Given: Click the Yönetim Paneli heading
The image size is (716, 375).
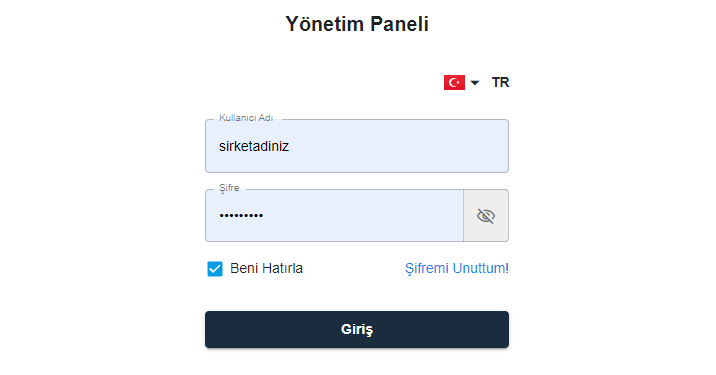Looking at the screenshot, I should pyautogui.click(x=357, y=24).
